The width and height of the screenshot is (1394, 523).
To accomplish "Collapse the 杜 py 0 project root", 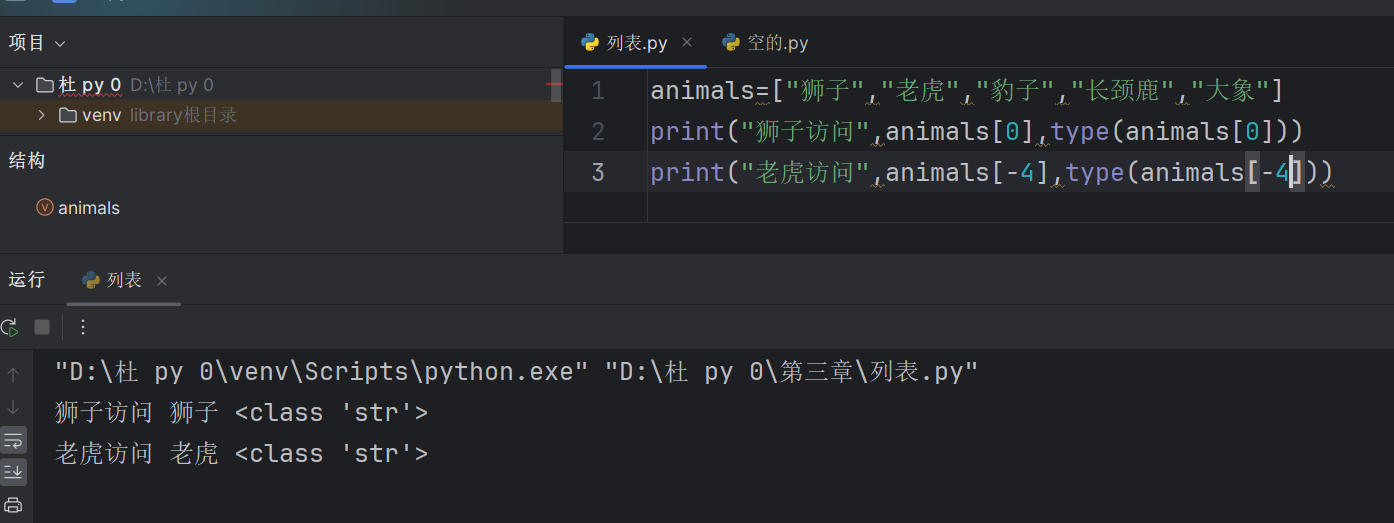I will tap(18, 85).
